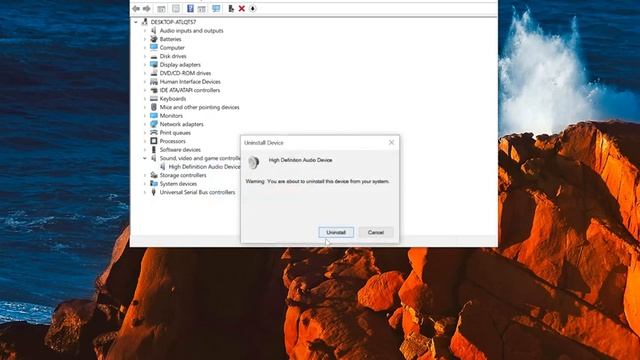Click the Batteries category icon
Screen dimensions: 640x360
pyautogui.click(x=154, y=39)
